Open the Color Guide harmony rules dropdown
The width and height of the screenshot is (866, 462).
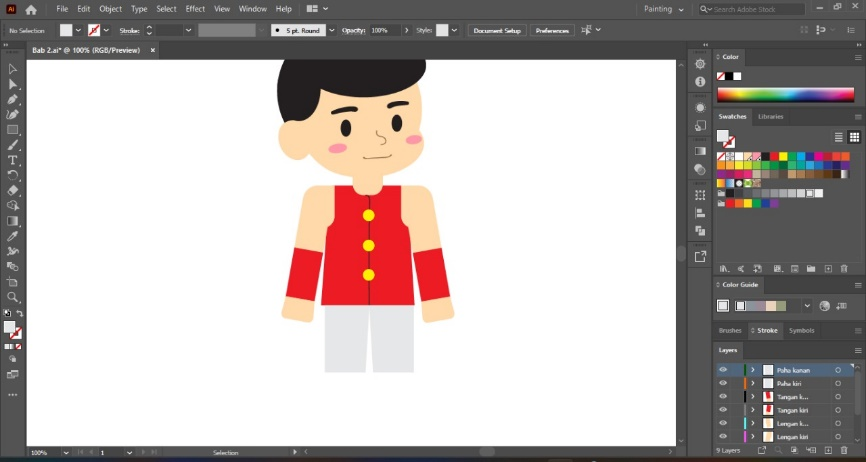807,305
